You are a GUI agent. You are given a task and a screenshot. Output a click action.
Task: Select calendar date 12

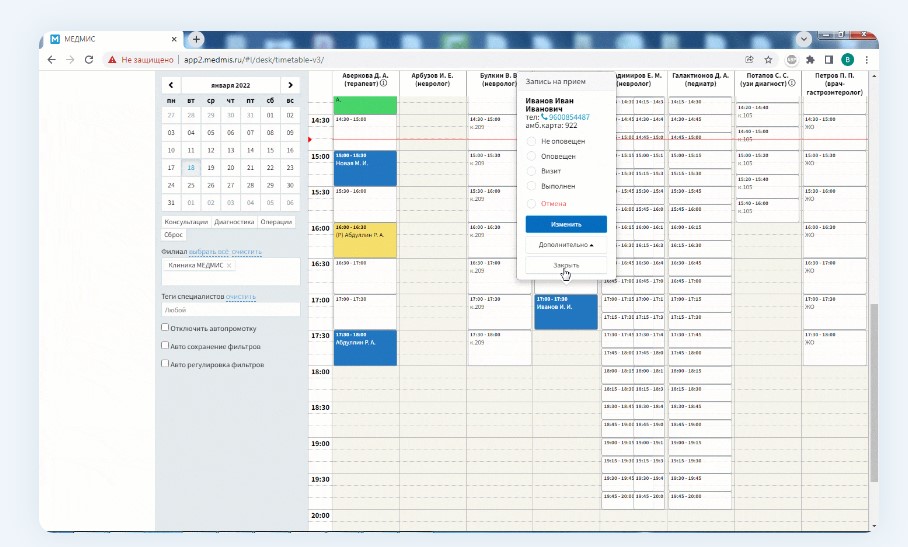tap(211, 150)
